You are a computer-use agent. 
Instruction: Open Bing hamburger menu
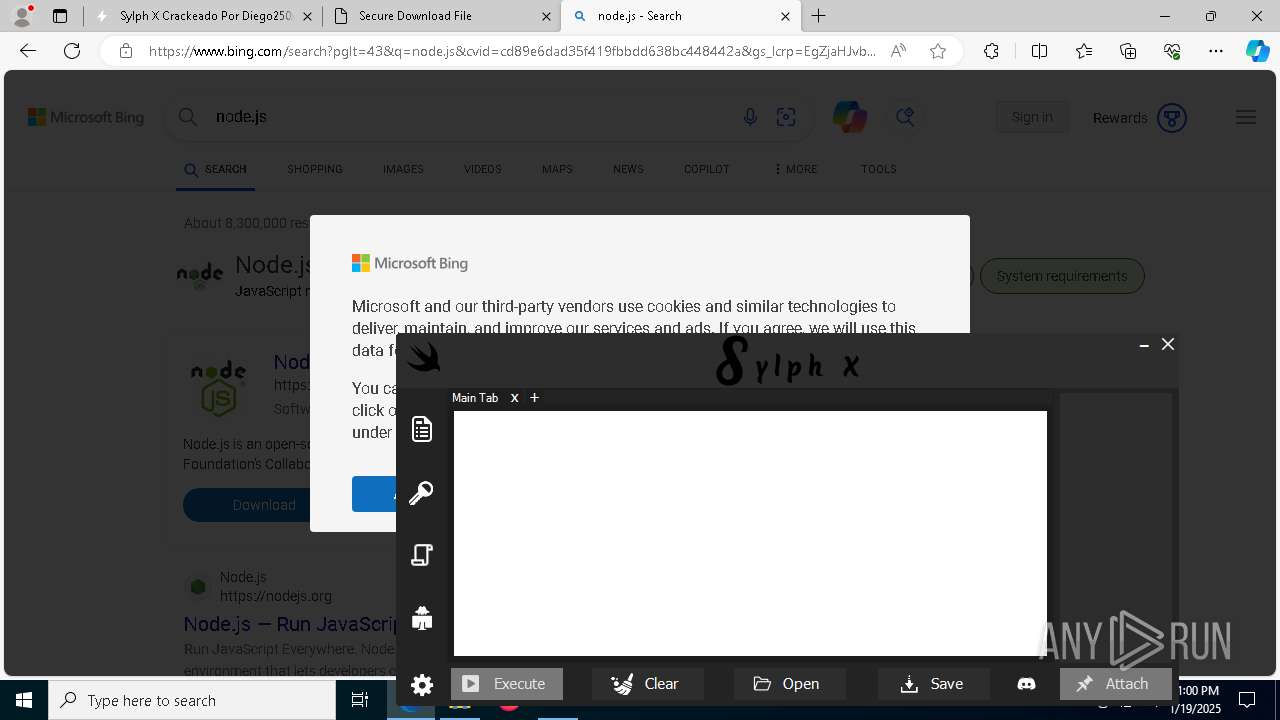[1246, 117]
